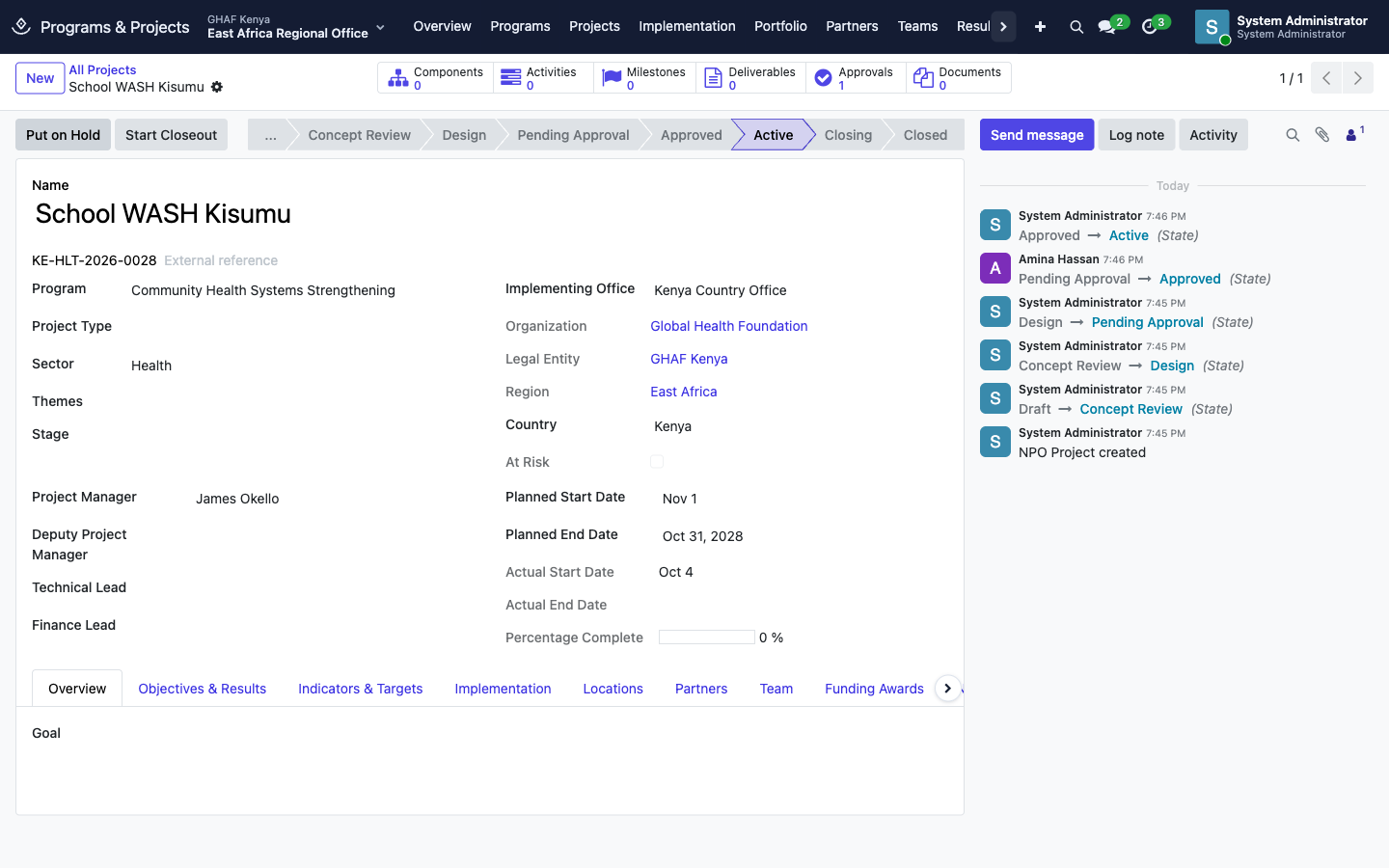The image size is (1389, 868).
Task: Open Components smart button
Action: coord(436,78)
